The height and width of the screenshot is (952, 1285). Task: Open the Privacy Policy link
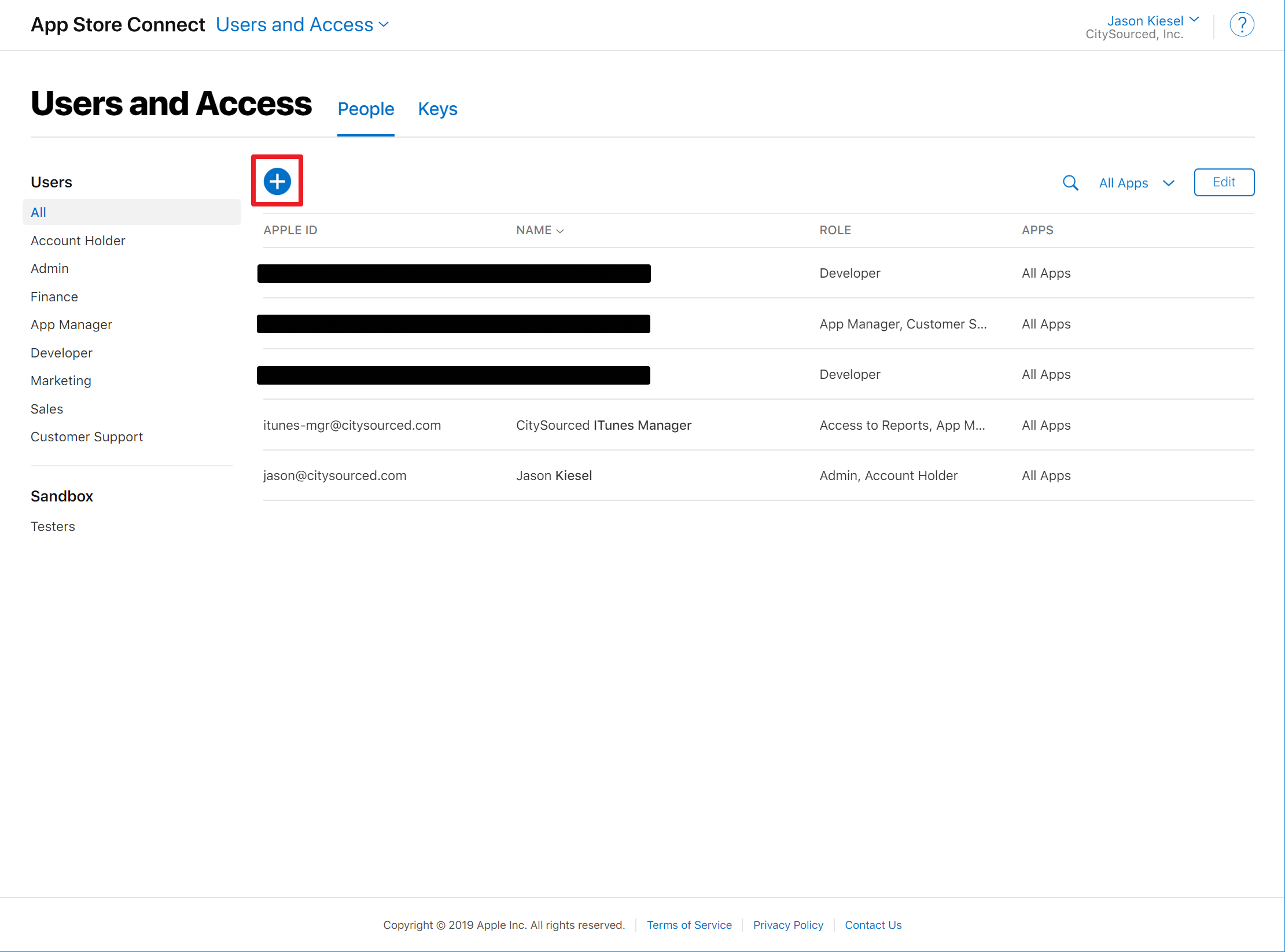pyautogui.click(x=788, y=925)
